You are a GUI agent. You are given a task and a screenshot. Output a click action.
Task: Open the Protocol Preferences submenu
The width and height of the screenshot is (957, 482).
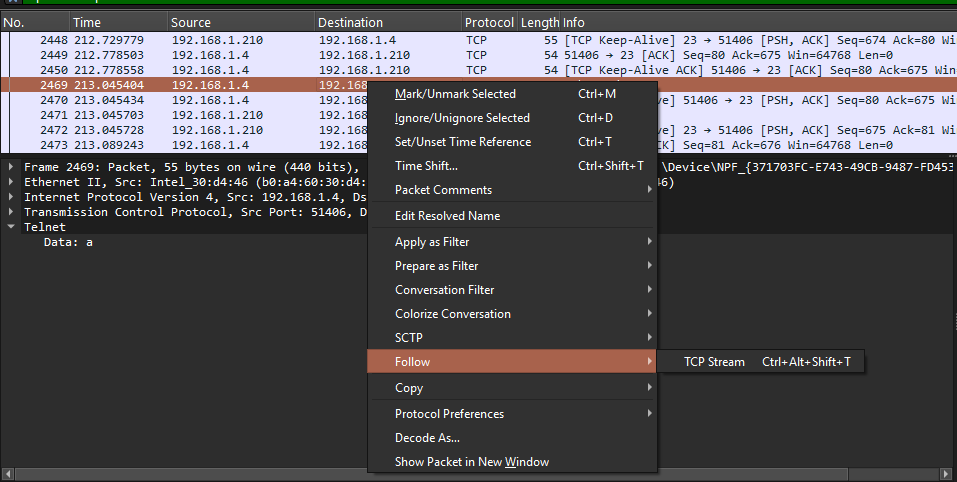(449, 414)
